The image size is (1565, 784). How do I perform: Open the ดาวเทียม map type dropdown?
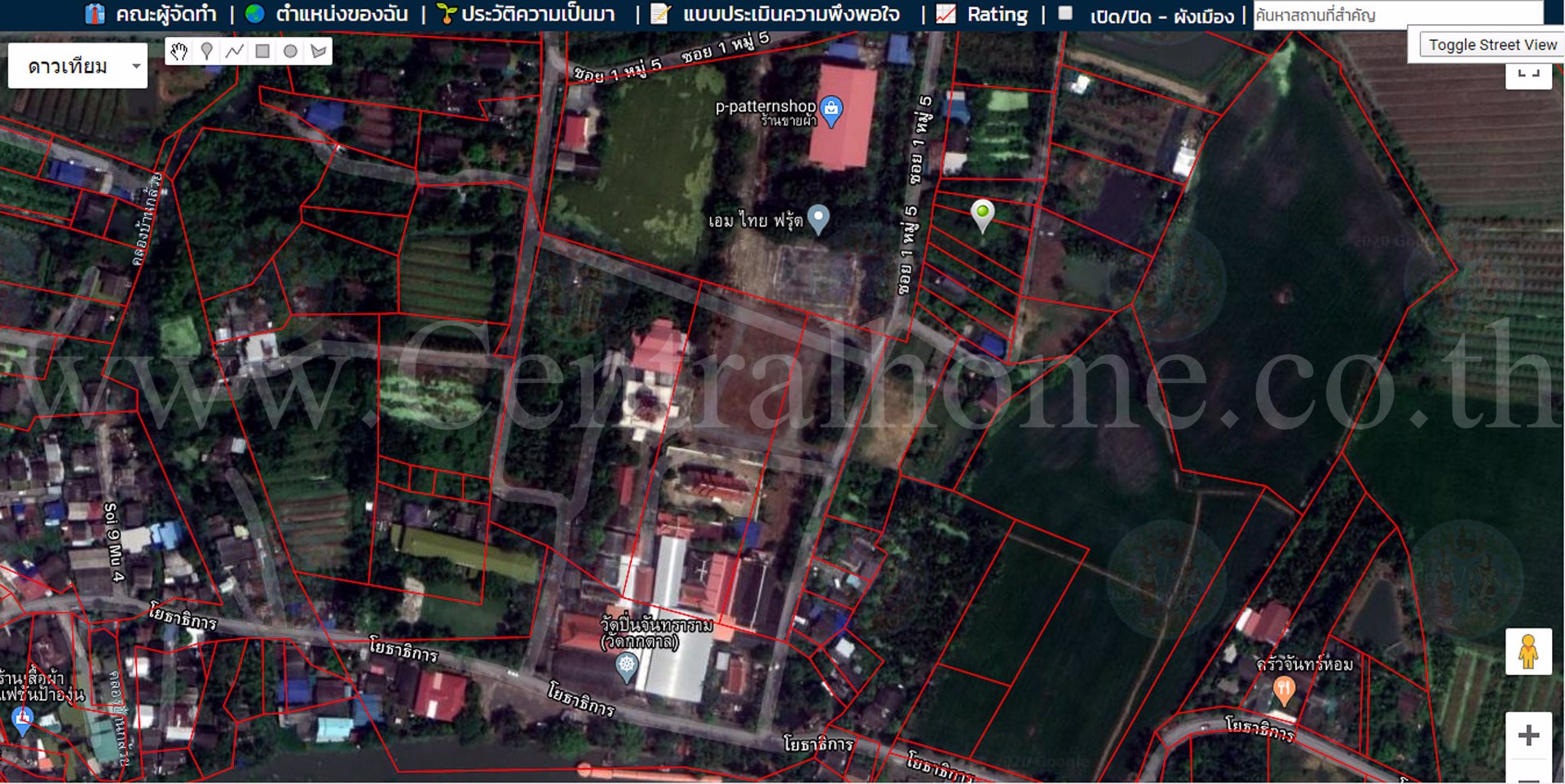[x=77, y=66]
